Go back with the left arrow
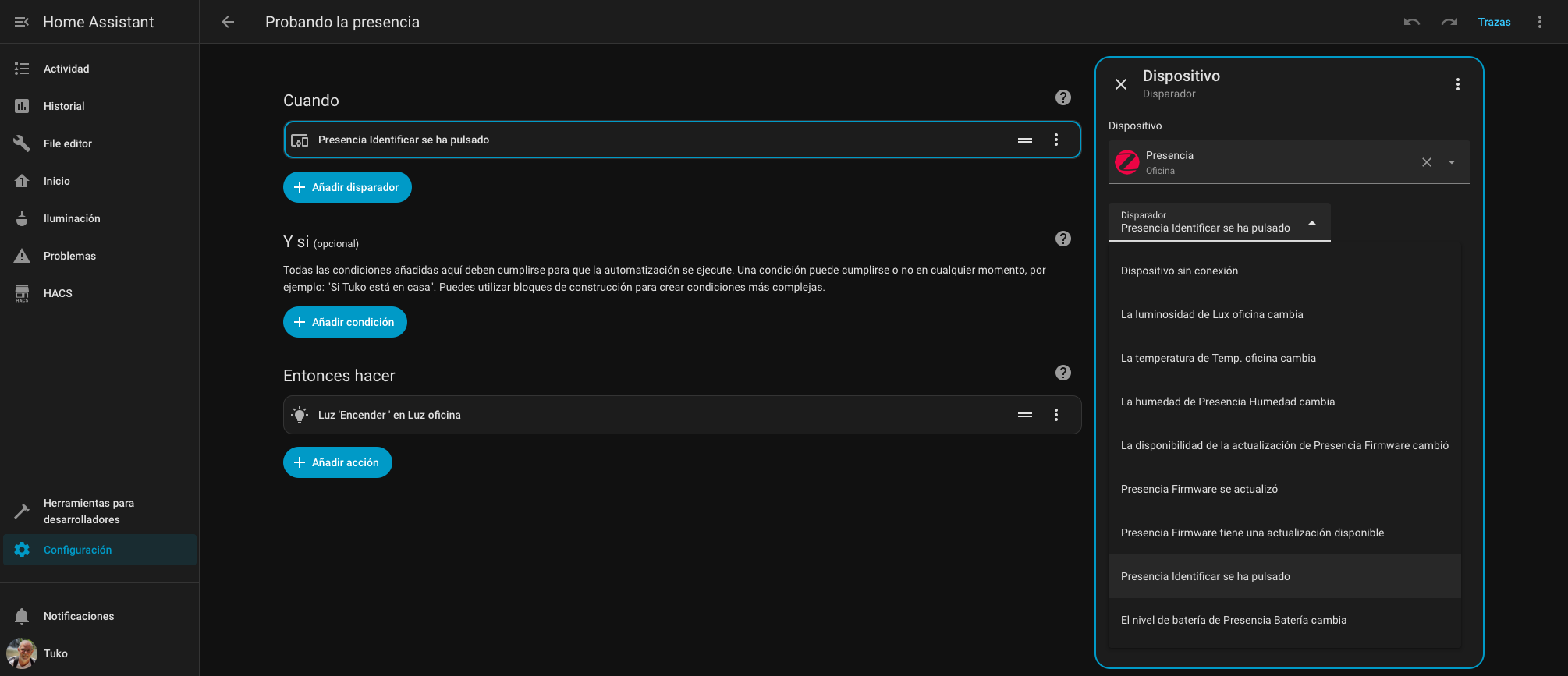This screenshot has height=676, width=1568. click(x=228, y=22)
